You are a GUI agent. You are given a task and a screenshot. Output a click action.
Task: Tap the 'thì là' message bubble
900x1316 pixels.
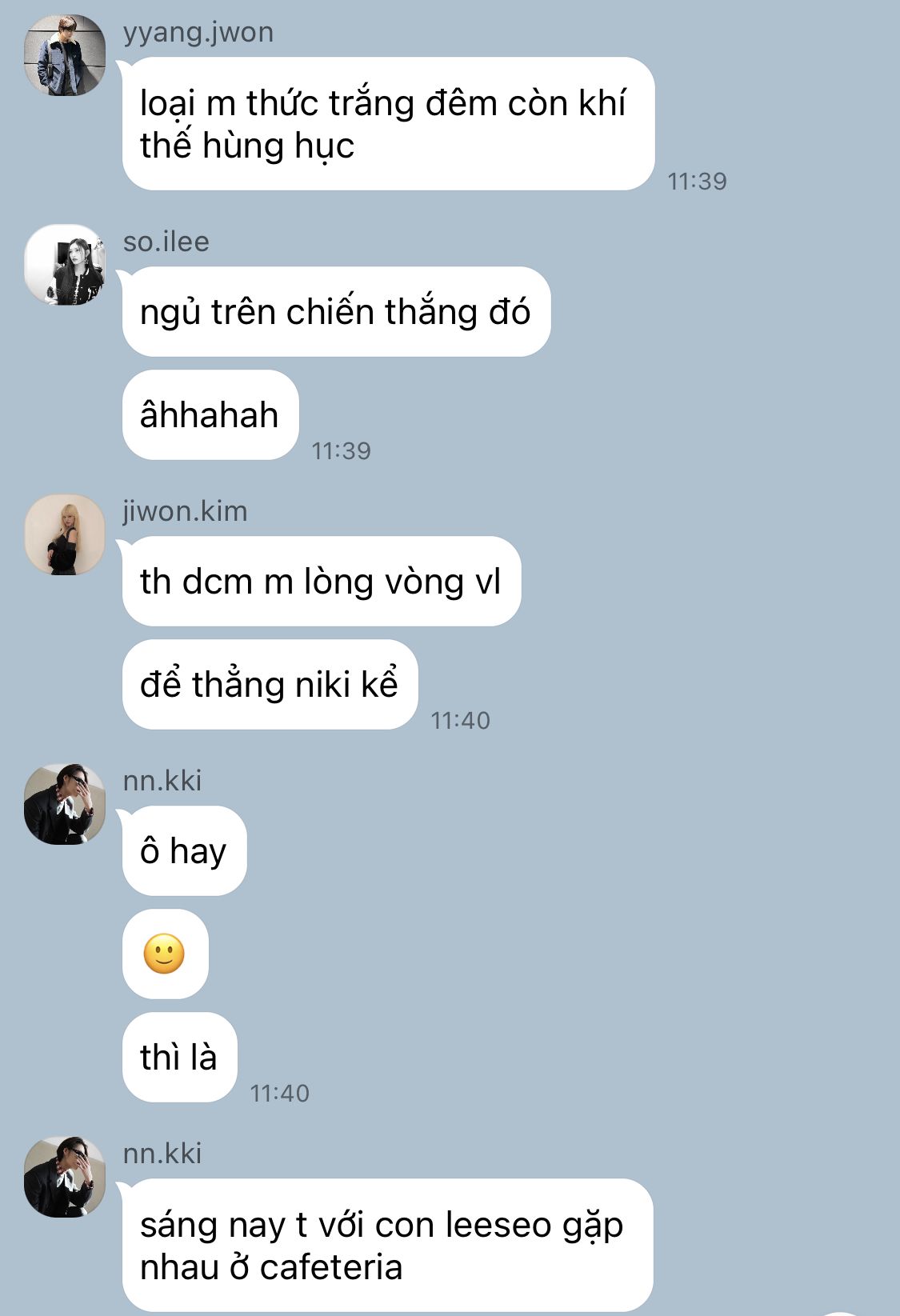click(x=179, y=1057)
